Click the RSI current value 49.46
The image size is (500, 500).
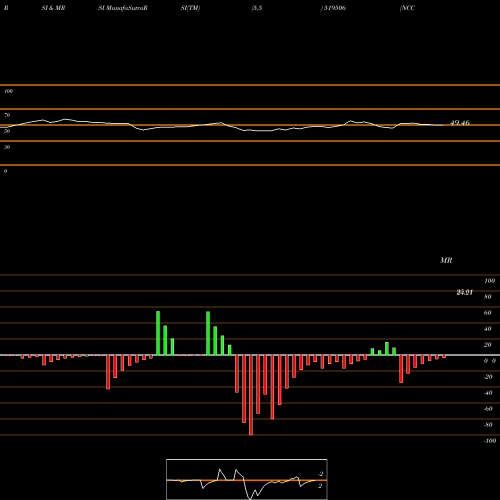coord(460,123)
